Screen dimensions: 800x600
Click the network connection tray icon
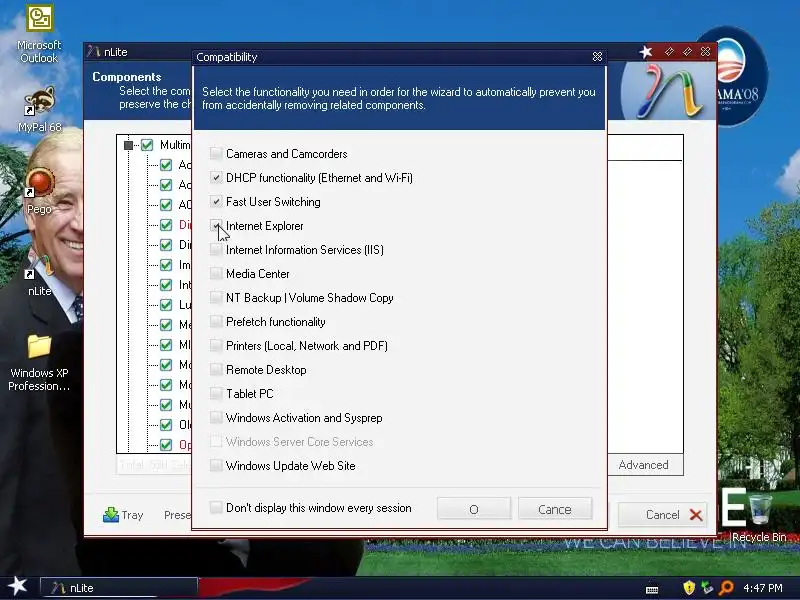pyautogui.click(x=707, y=588)
